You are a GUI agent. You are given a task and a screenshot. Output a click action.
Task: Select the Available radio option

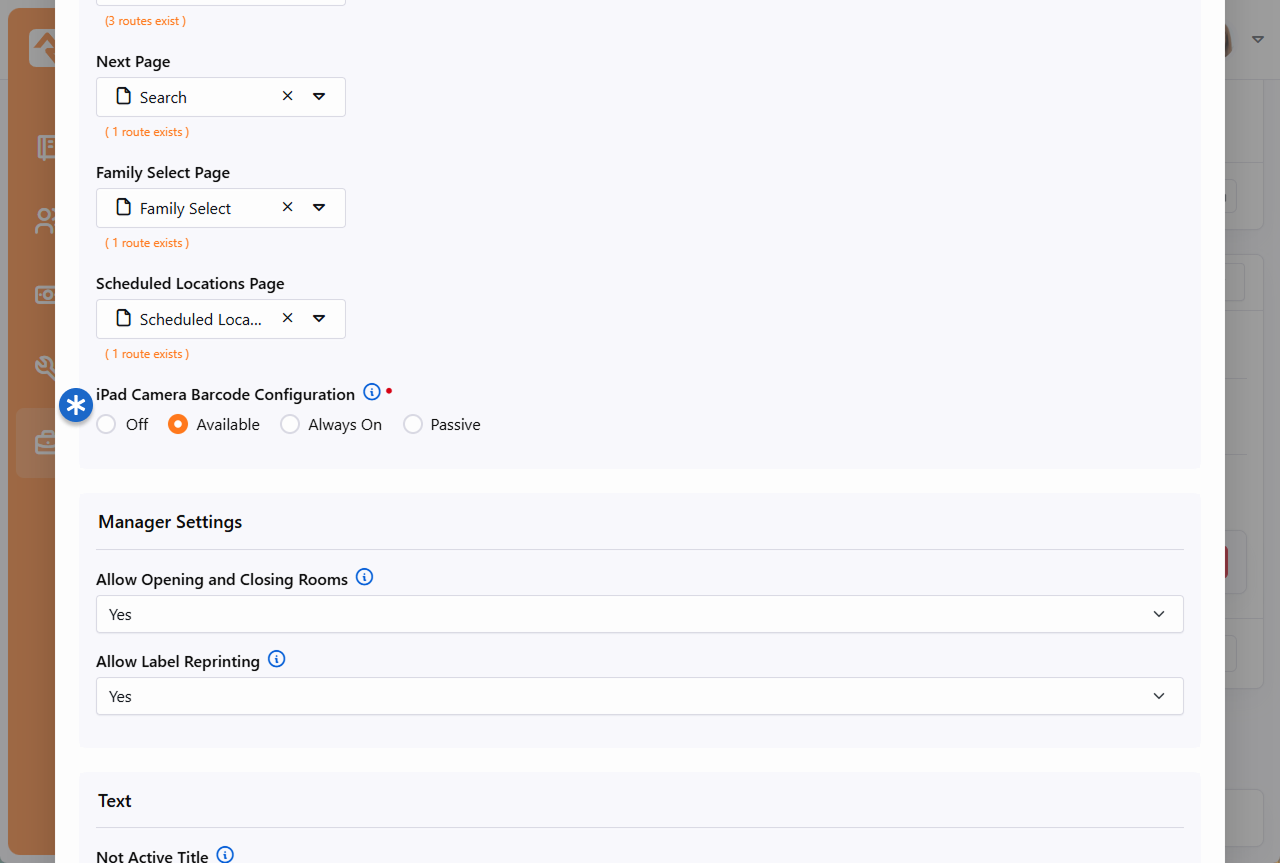tap(178, 425)
